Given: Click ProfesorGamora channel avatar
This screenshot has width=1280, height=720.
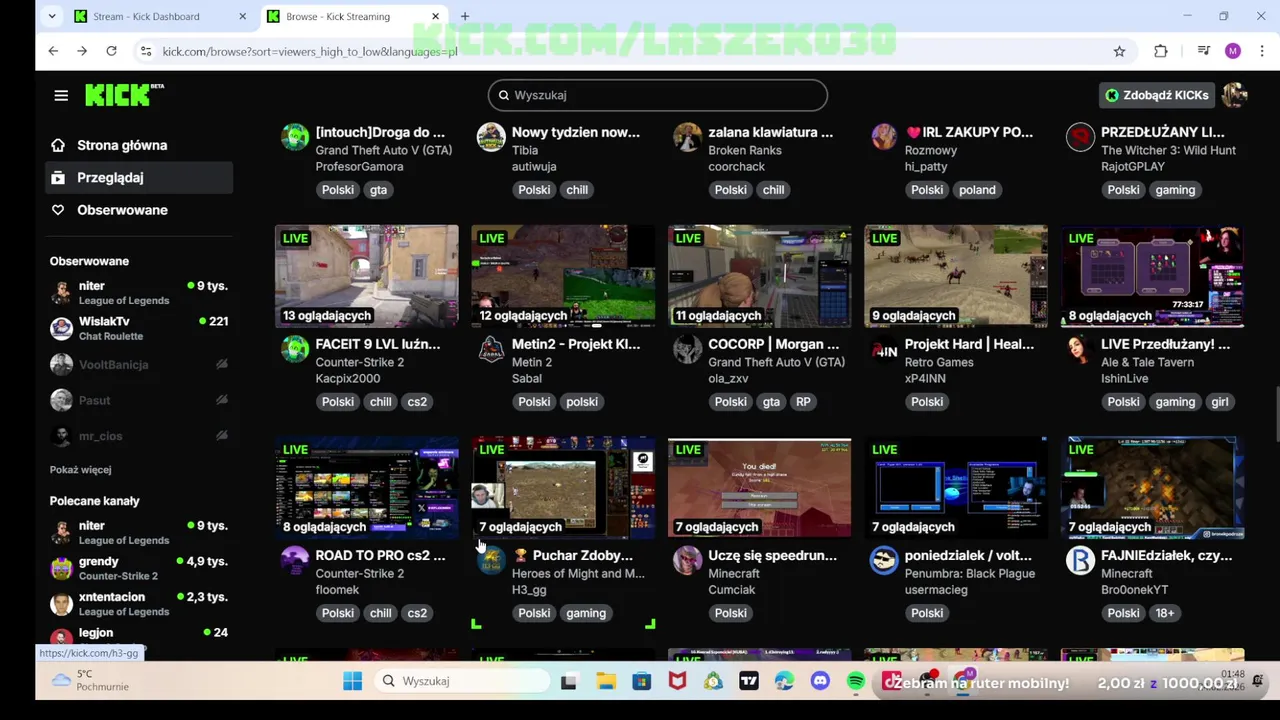Looking at the screenshot, I should pyautogui.click(x=295, y=137).
